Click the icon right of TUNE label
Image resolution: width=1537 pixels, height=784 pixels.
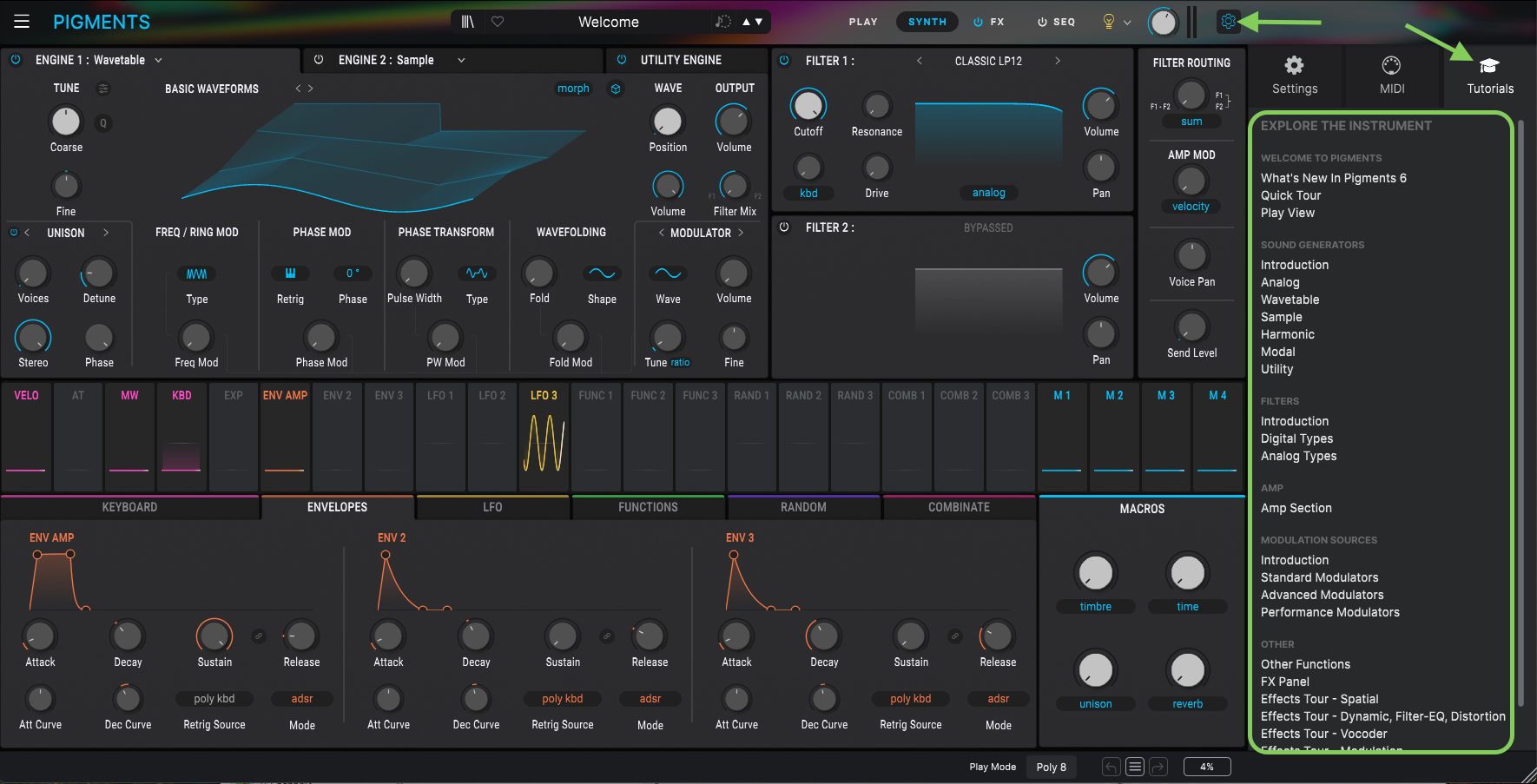[103, 89]
